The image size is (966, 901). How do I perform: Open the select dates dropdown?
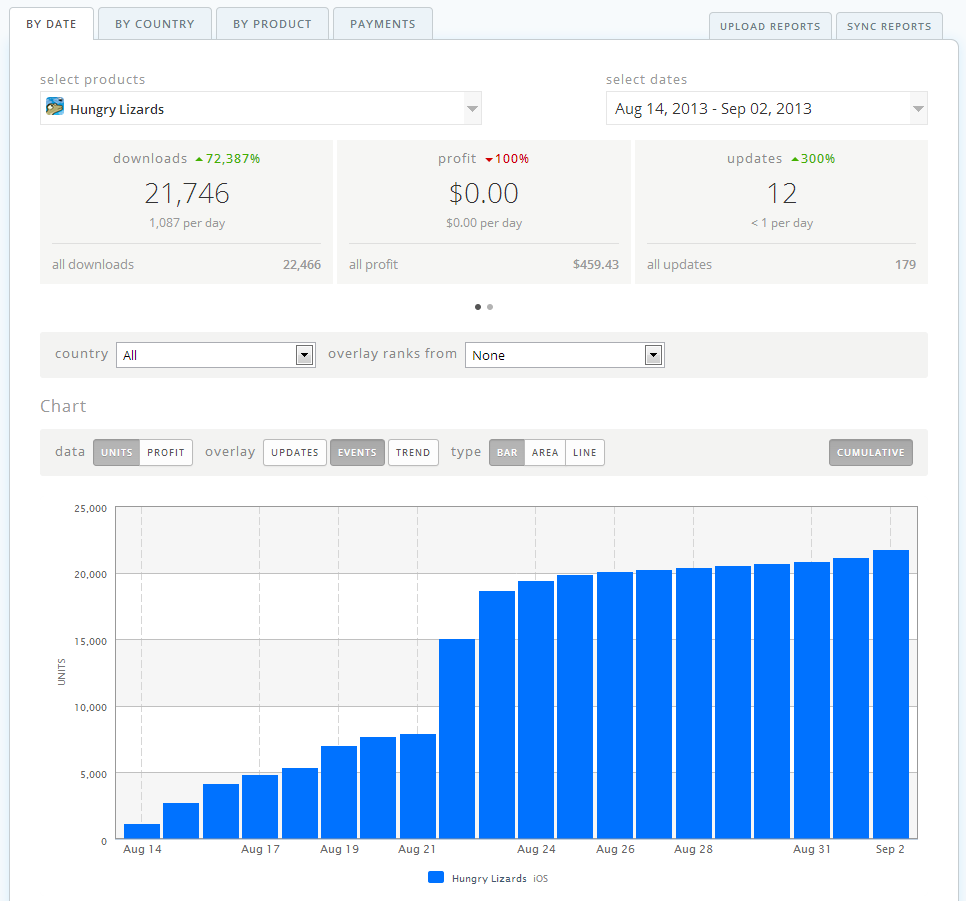766,108
